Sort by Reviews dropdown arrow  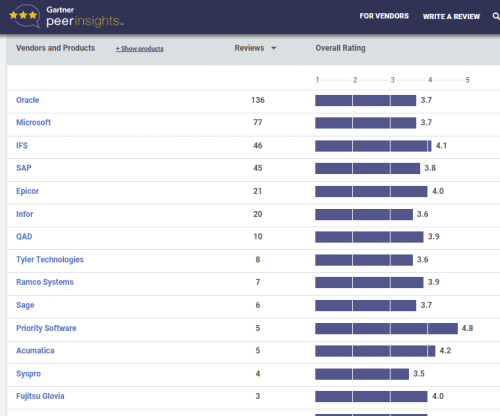[274, 48]
